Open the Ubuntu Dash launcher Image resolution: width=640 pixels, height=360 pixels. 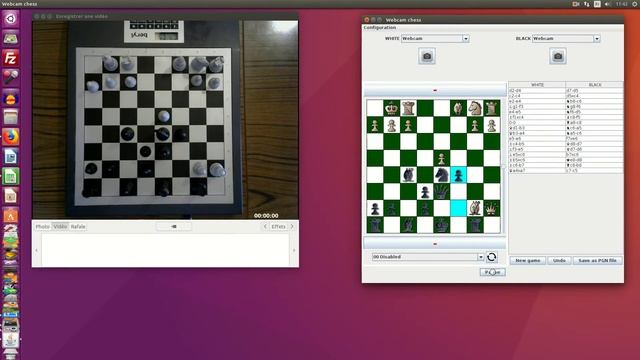click(x=10, y=19)
